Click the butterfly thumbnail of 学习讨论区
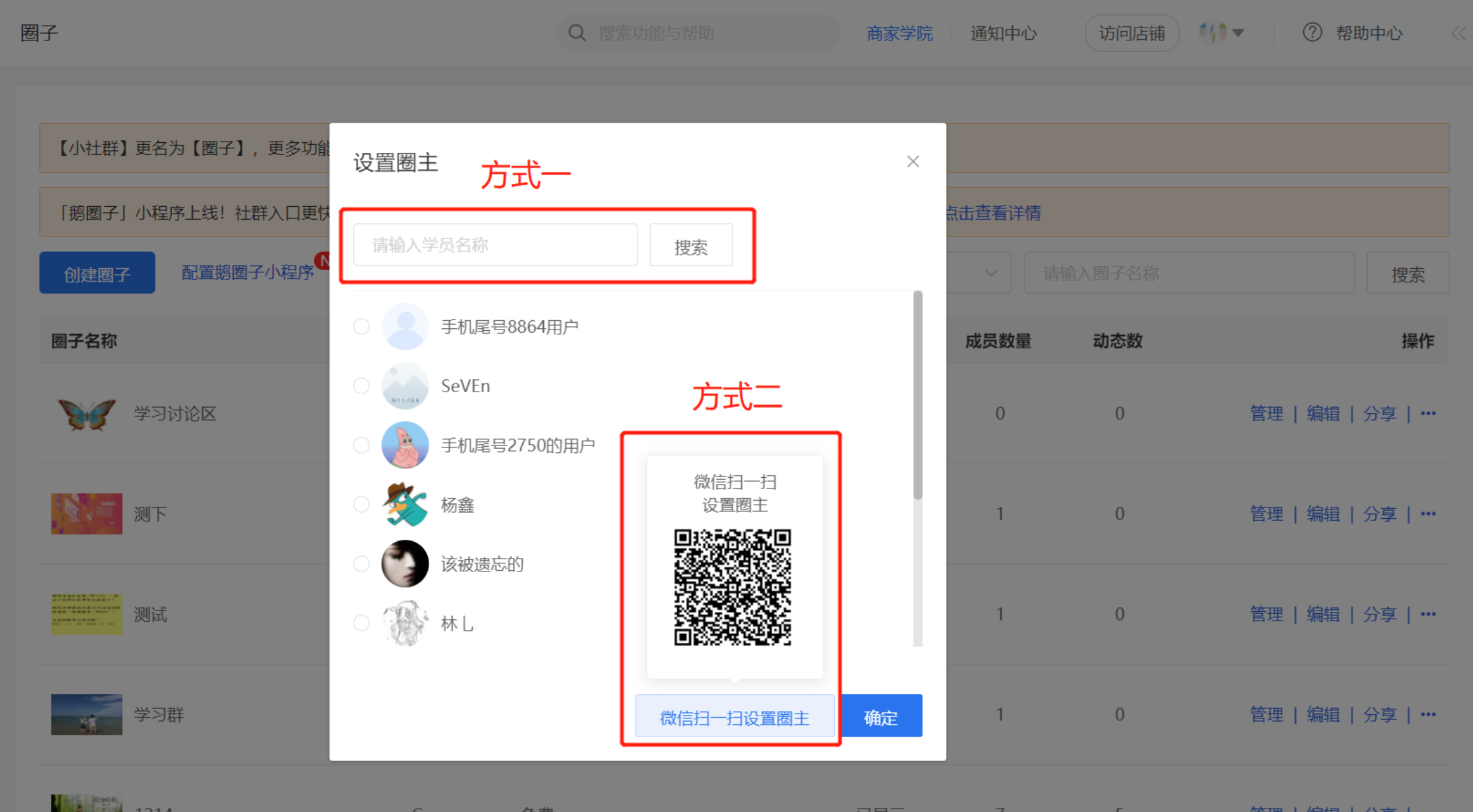The height and width of the screenshot is (812, 1473). (x=87, y=414)
